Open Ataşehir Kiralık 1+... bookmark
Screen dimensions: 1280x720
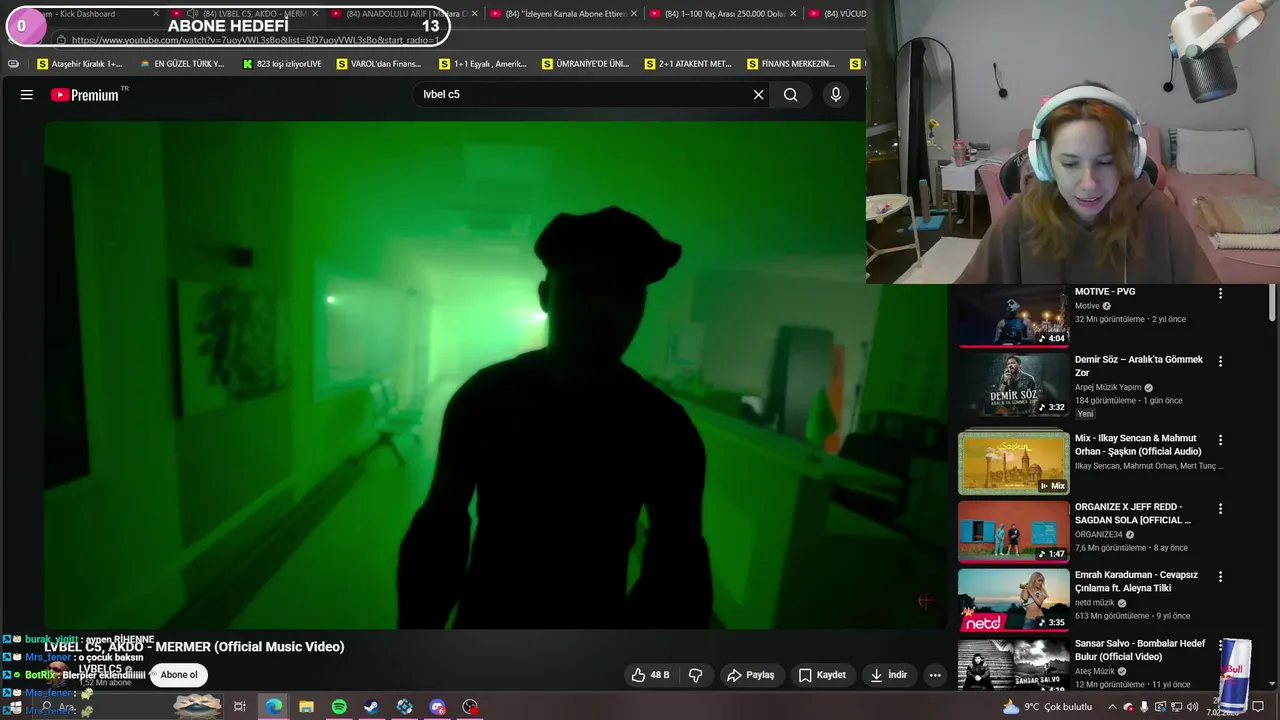79,64
